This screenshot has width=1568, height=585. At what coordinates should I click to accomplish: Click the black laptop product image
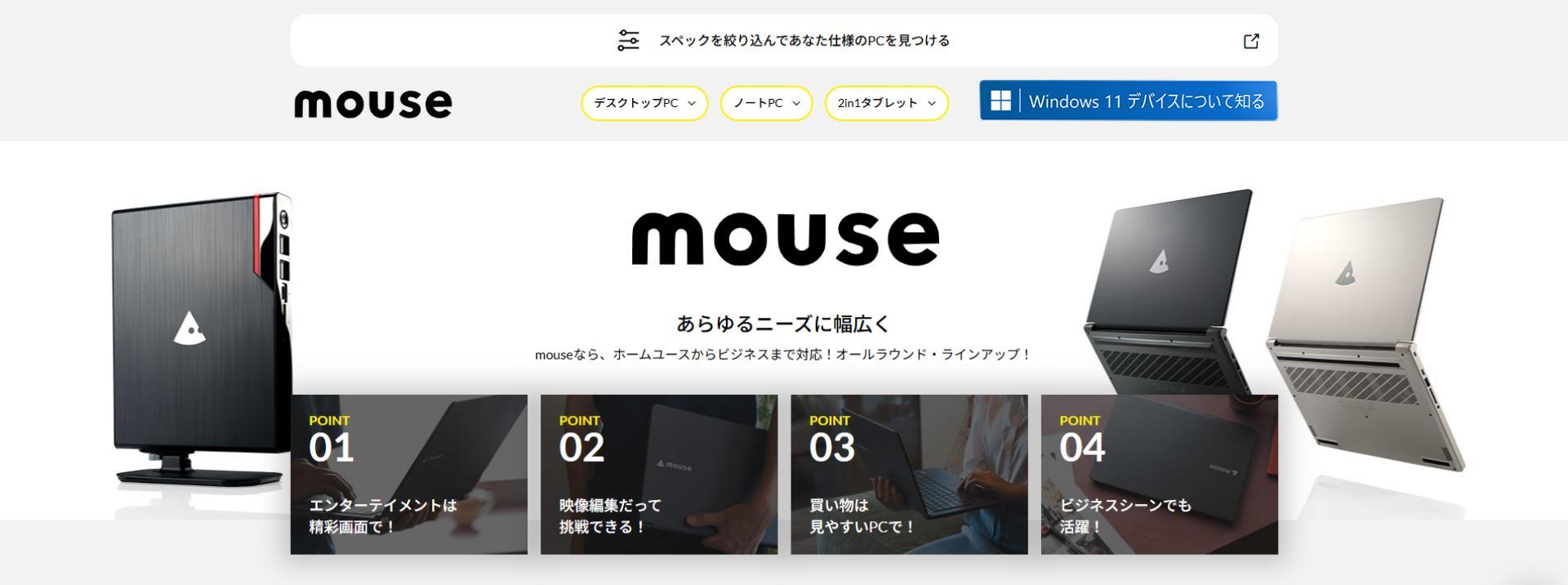pos(1168,290)
